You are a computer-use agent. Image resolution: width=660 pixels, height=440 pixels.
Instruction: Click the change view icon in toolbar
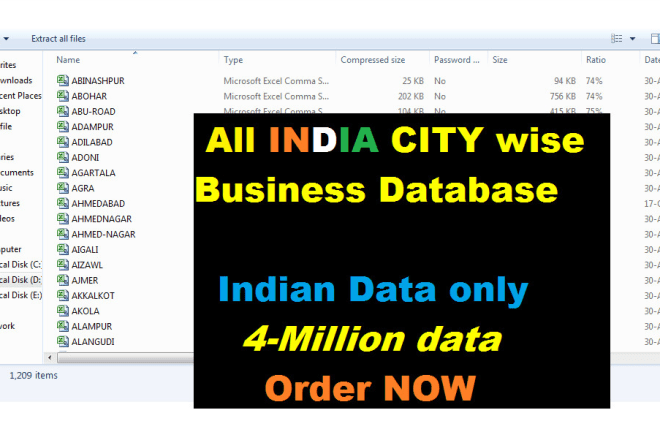[617, 39]
